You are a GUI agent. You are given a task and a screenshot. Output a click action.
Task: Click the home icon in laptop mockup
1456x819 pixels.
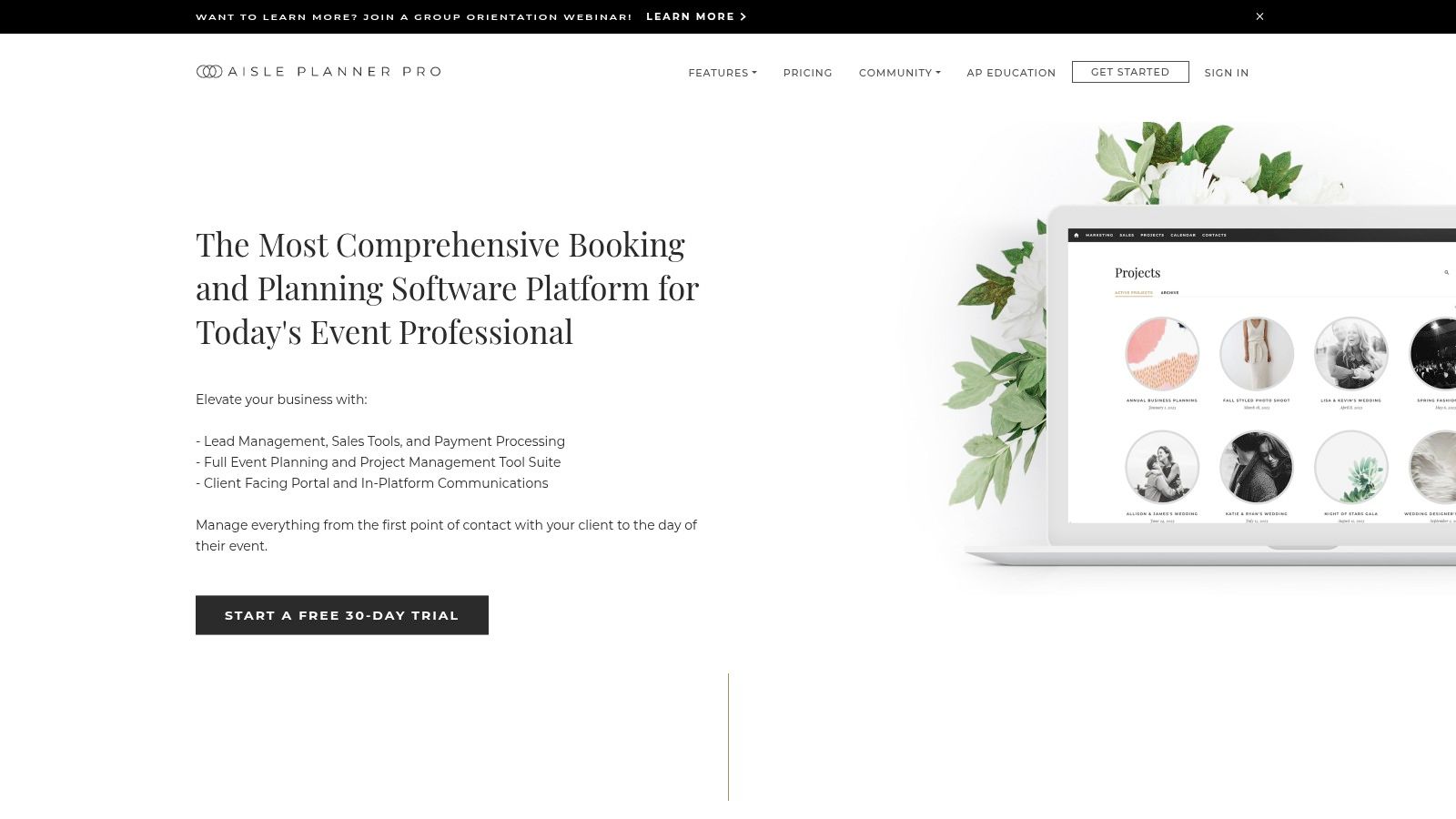point(1076,235)
